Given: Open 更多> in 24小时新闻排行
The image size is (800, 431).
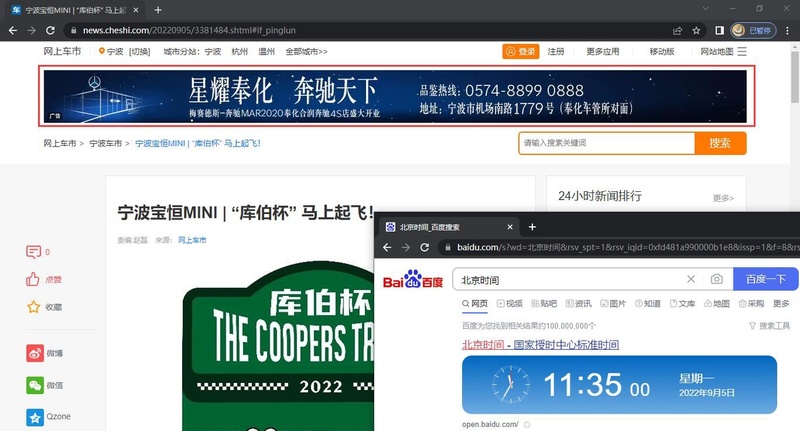Looking at the screenshot, I should pos(723,198).
